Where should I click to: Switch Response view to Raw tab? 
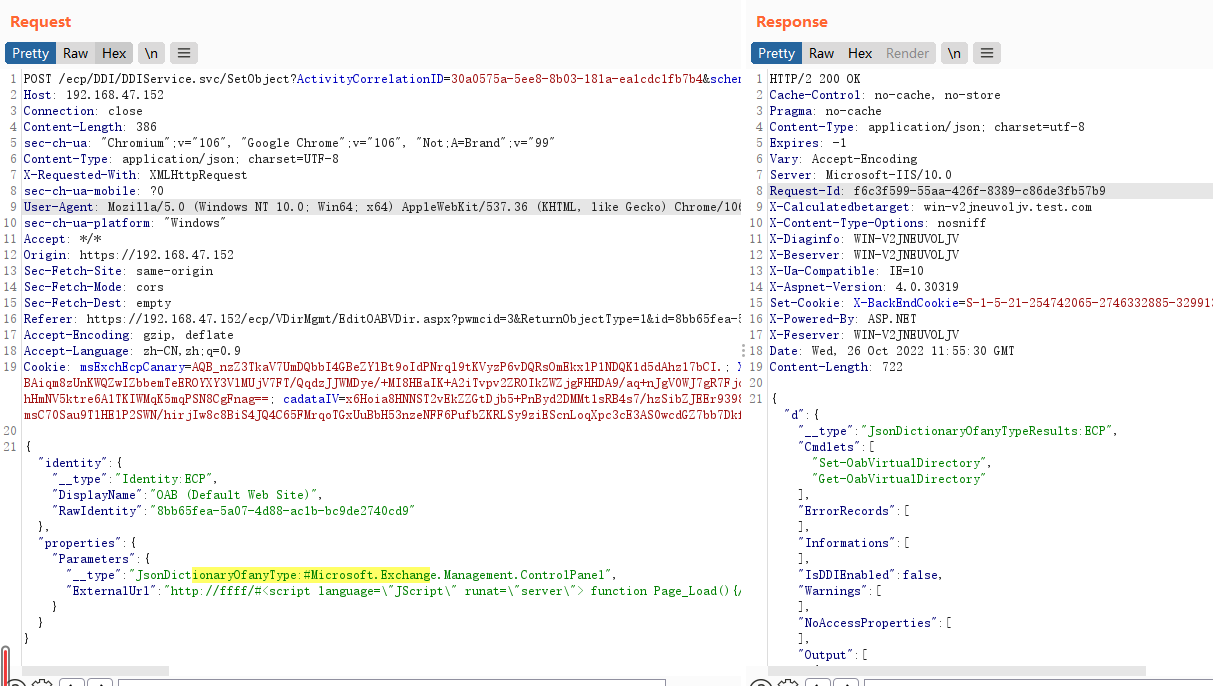click(x=821, y=53)
